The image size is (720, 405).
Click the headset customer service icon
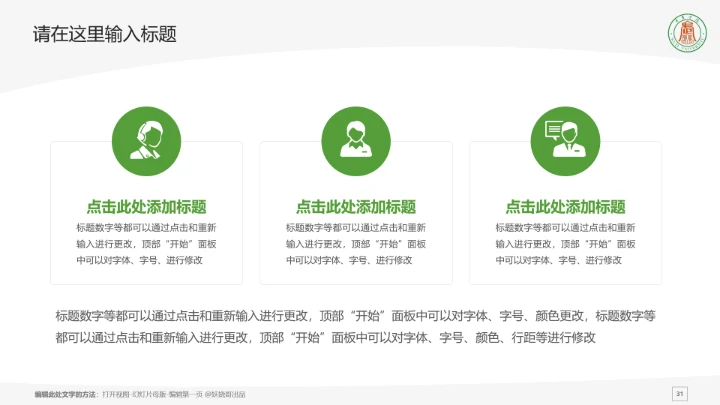(x=146, y=141)
